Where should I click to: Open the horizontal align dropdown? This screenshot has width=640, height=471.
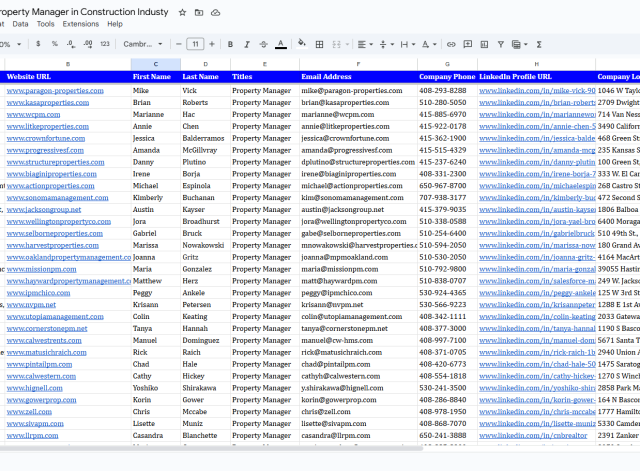pyautogui.click(x=365, y=44)
